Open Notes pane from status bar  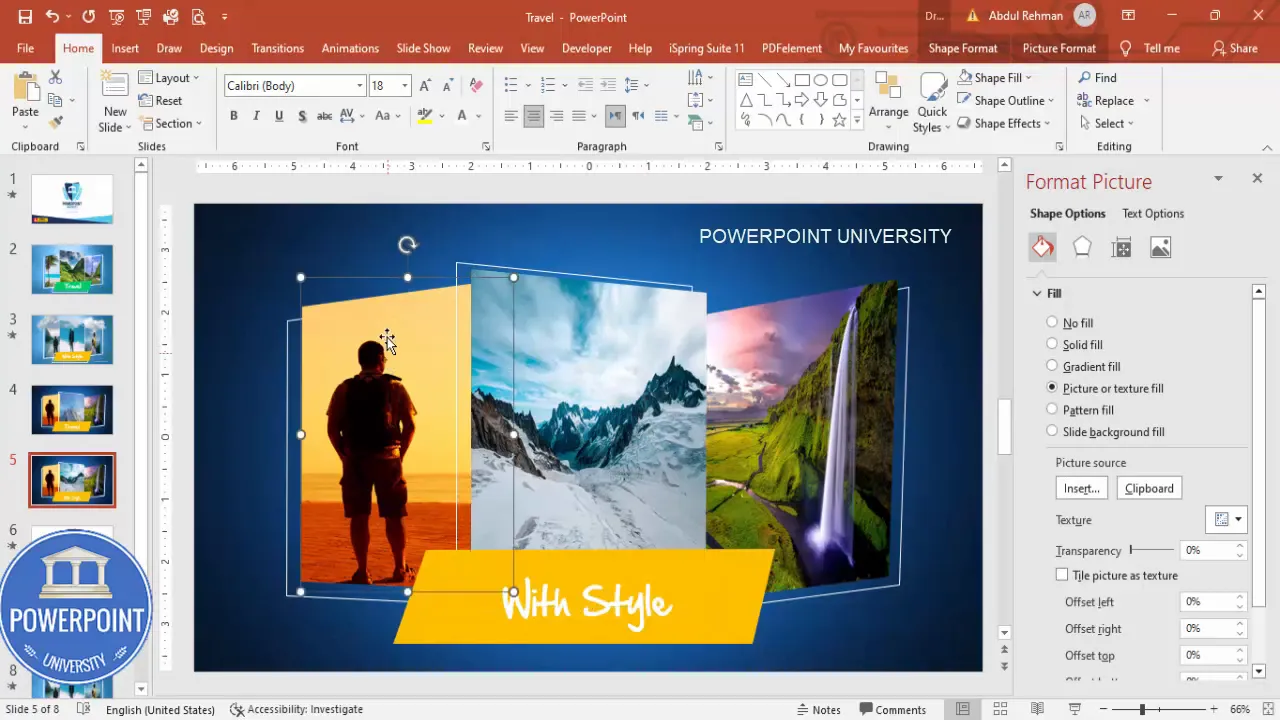(819, 709)
